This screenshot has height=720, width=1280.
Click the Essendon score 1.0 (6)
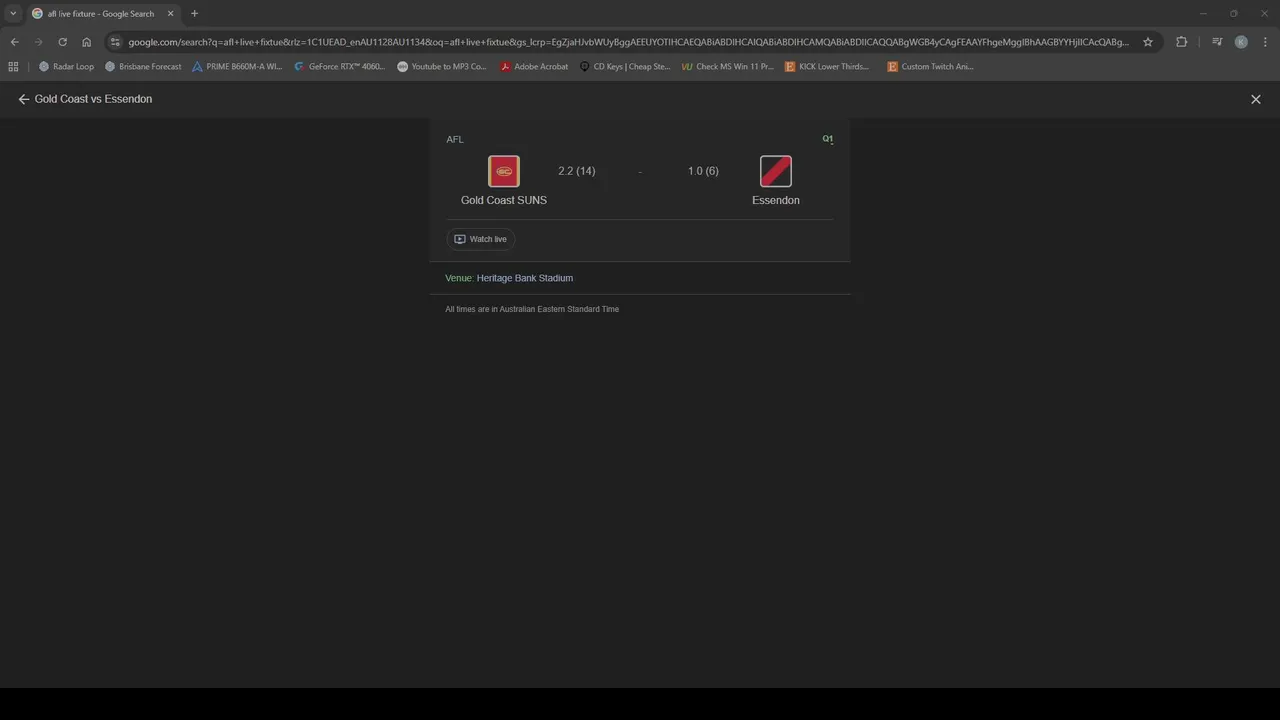pos(703,171)
